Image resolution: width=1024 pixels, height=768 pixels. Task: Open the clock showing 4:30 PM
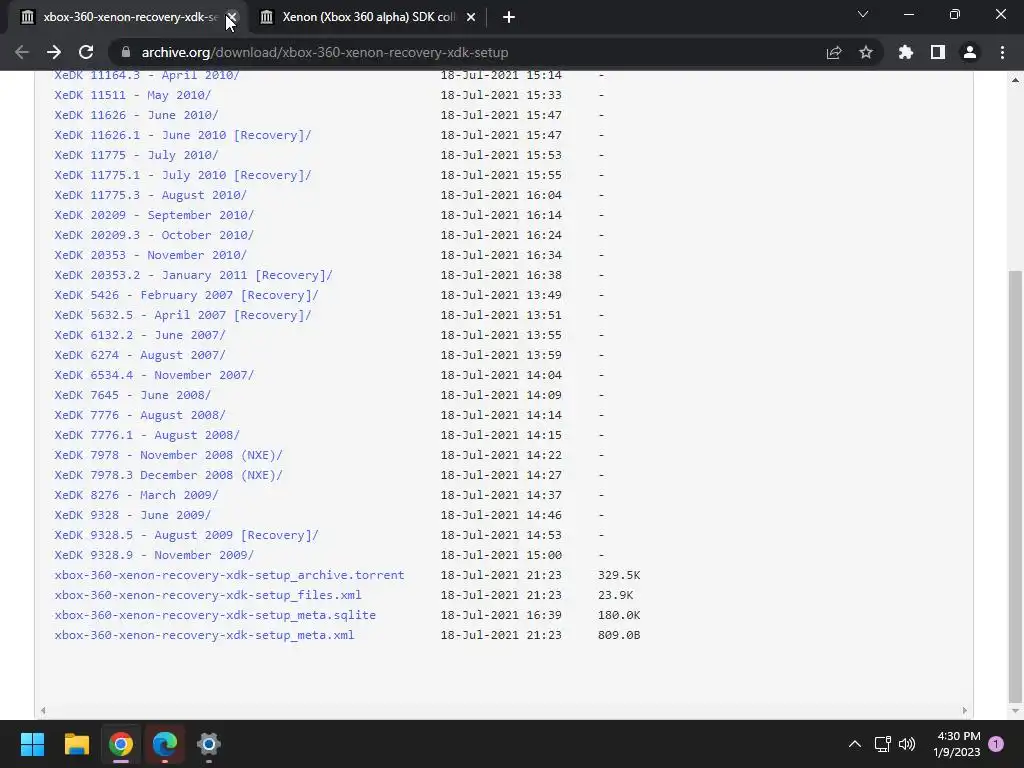(x=957, y=744)
